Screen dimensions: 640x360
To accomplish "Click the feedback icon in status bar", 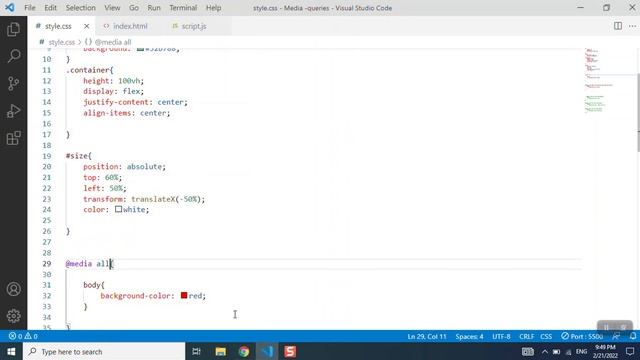I will pos(616,336).
